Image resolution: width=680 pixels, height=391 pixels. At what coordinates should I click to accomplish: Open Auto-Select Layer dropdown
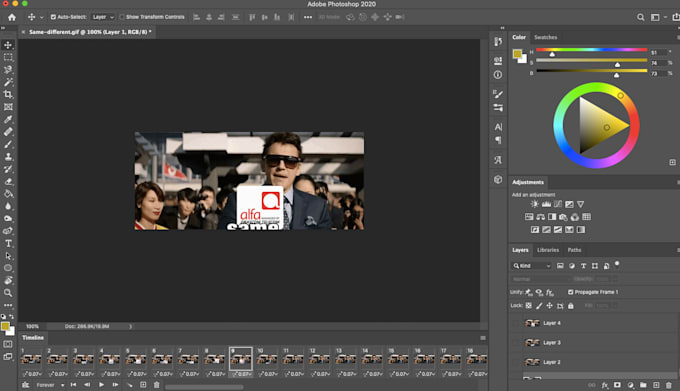coord(103,17)
